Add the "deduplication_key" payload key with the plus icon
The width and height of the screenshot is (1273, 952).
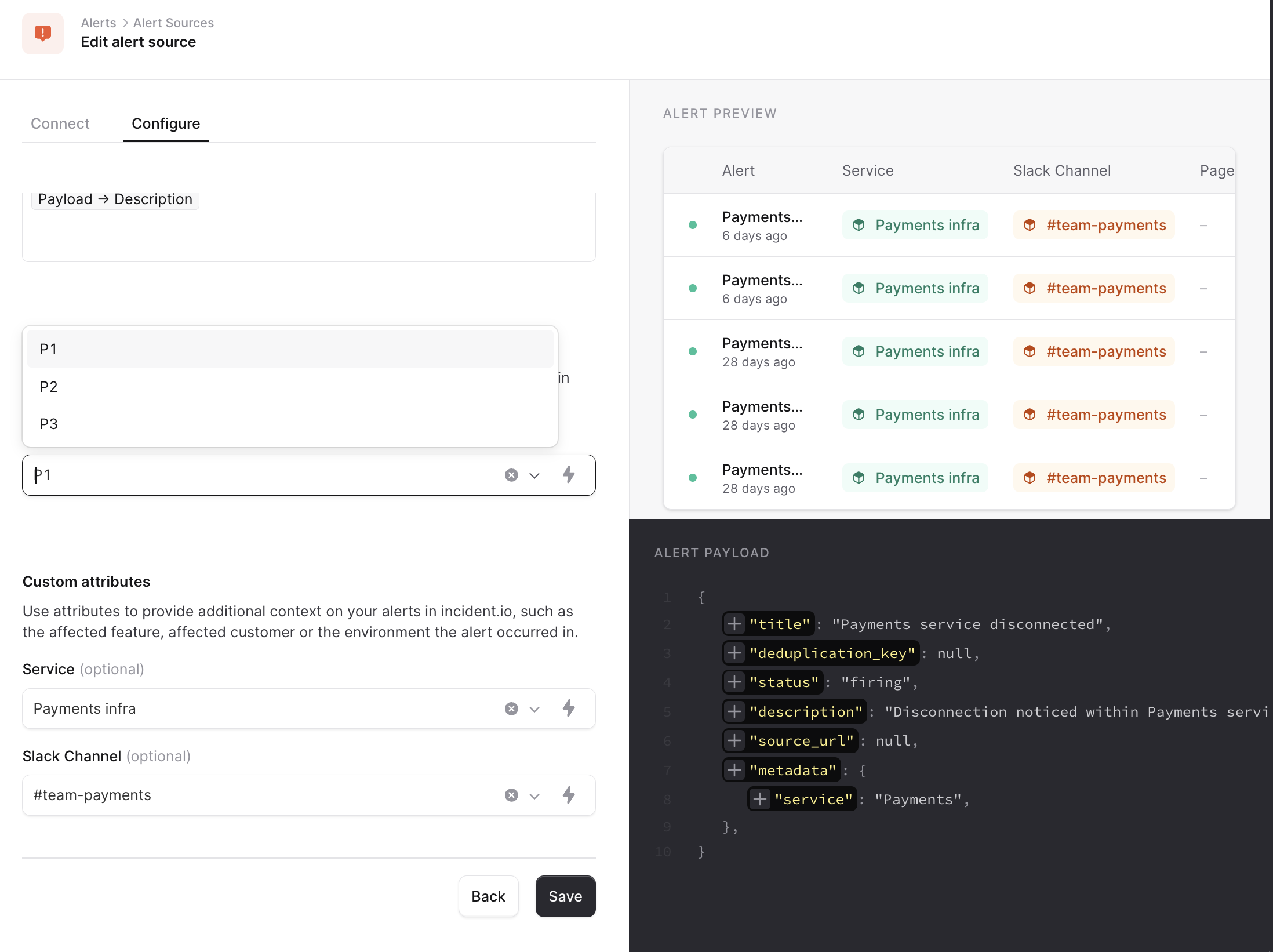point(734,653)
